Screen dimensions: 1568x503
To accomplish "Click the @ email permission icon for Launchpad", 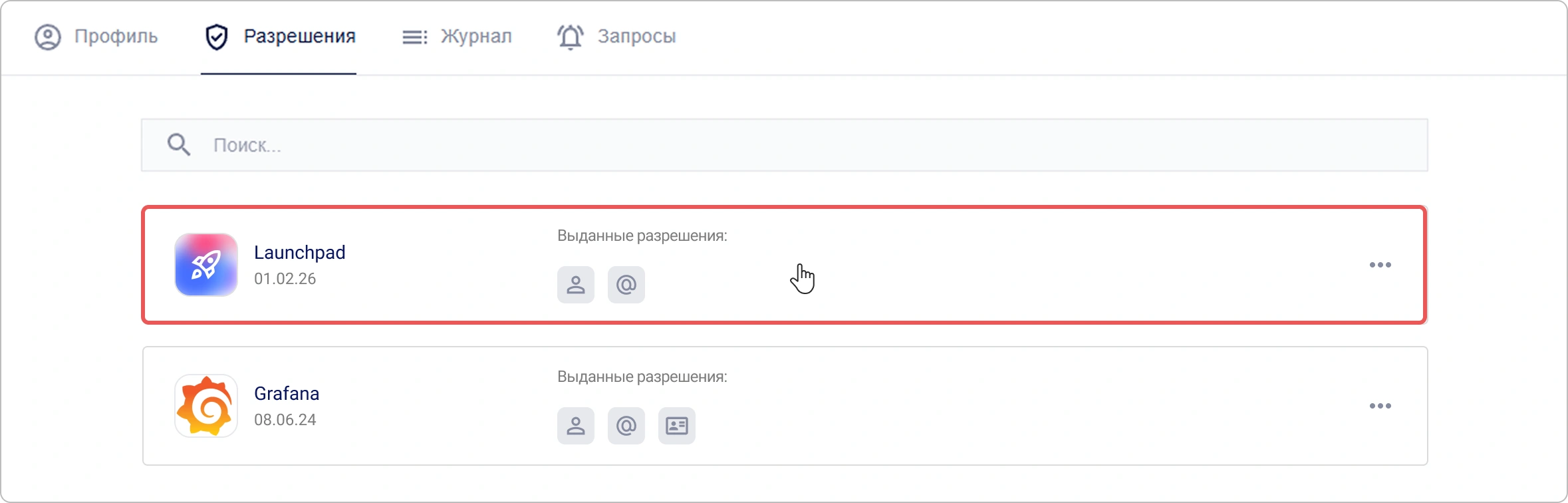I will tap(626, 285).
